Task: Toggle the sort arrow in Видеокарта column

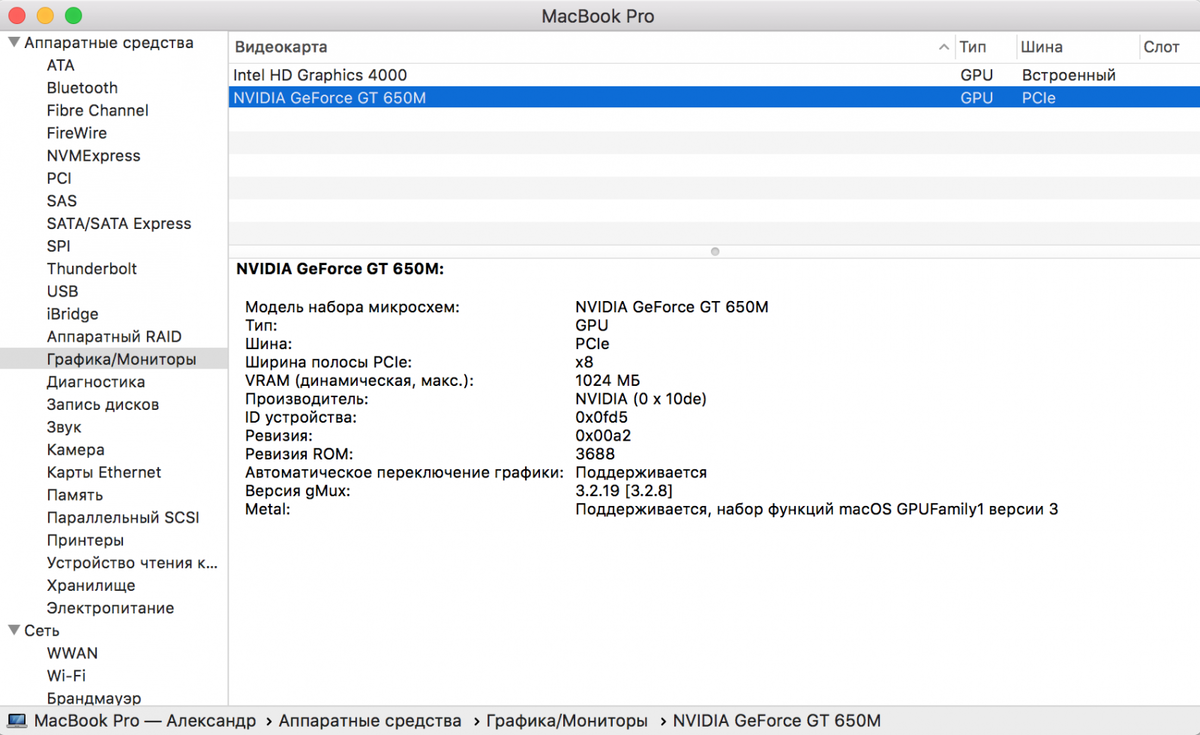Action: (944, 47)
